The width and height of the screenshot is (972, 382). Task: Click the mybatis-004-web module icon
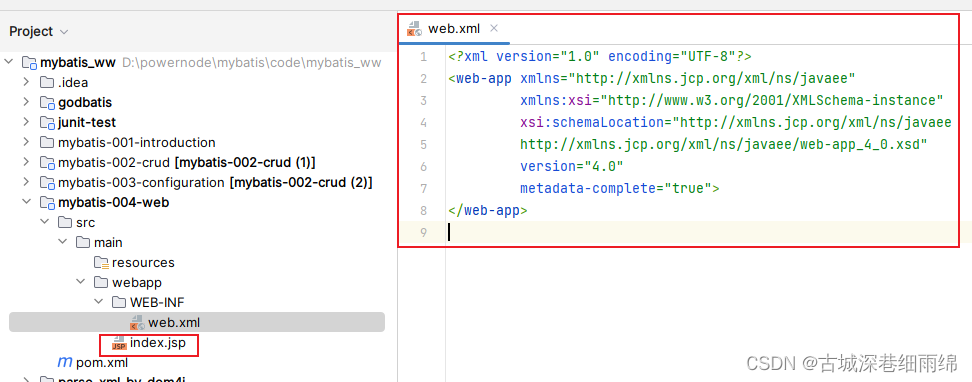[x=47, y=202]
